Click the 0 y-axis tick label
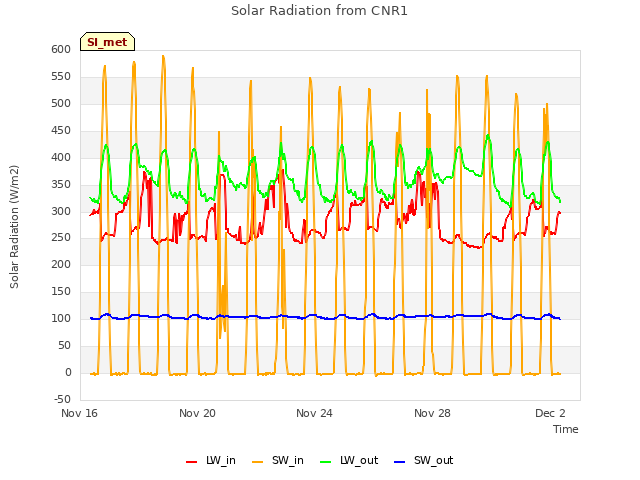 68,372
